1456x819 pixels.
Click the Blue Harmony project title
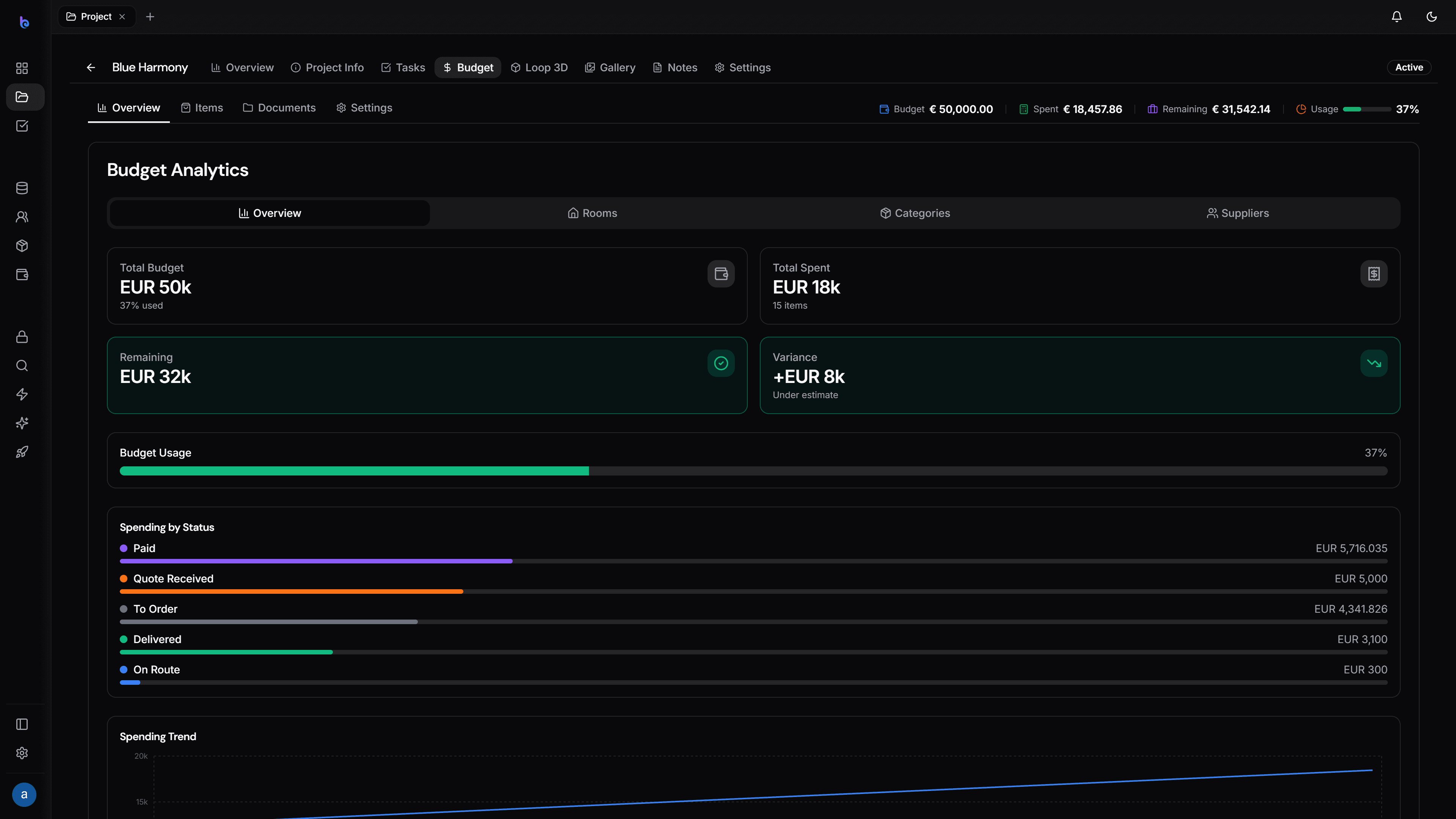tap(150, 67)
